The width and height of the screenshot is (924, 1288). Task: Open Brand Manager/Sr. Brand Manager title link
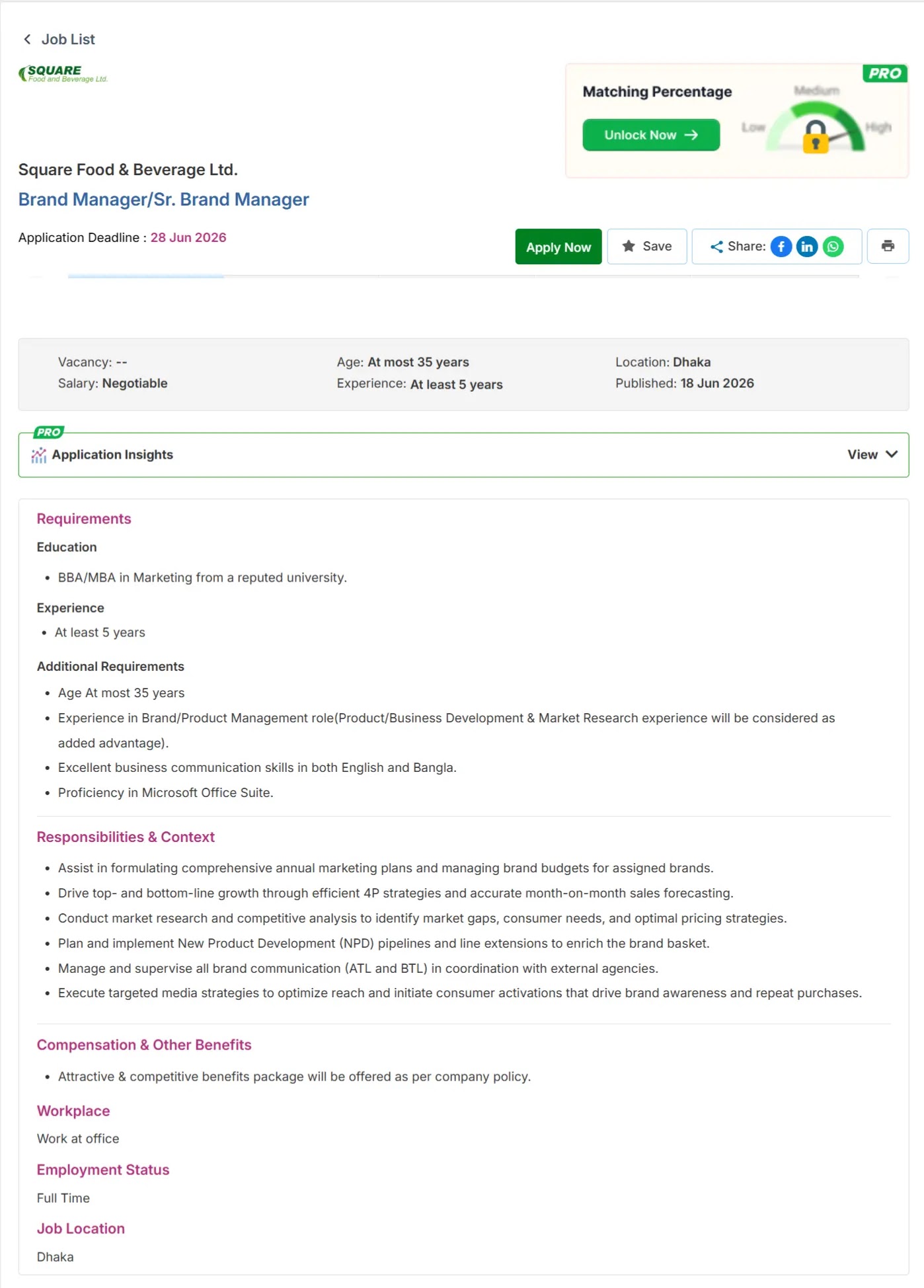(163, 200)
